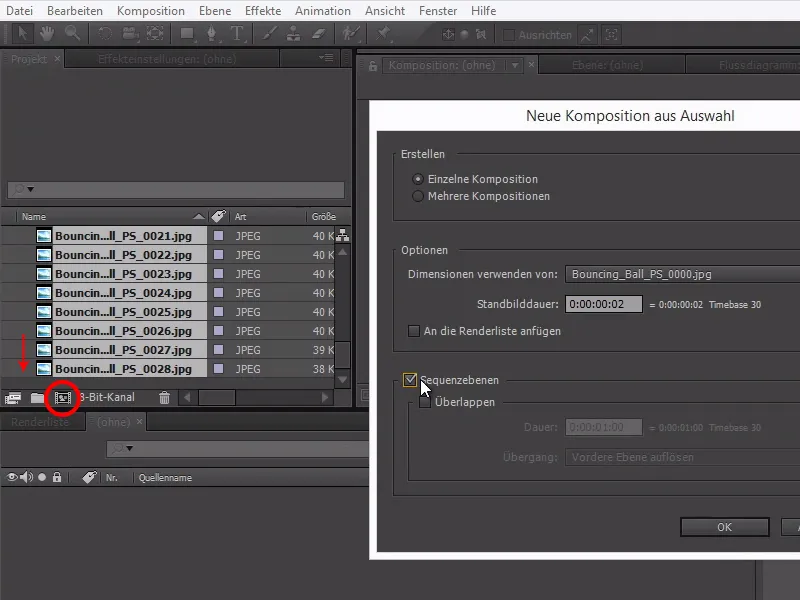The width and height of the screenshot is (800, 600).
Task: Open Dimensionen verwenden von dropdown
Action: point(682,274)
